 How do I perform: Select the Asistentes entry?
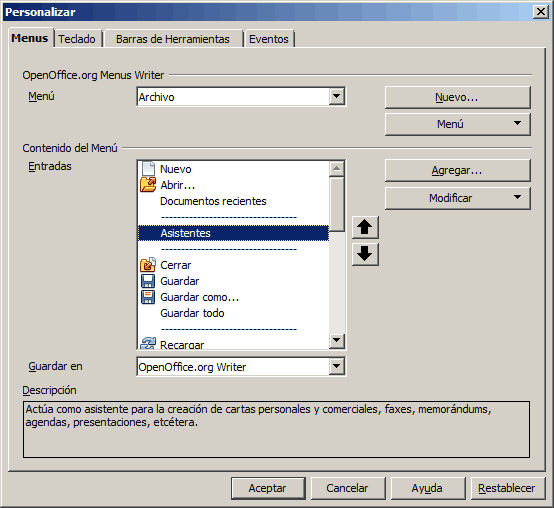point(233,233)
